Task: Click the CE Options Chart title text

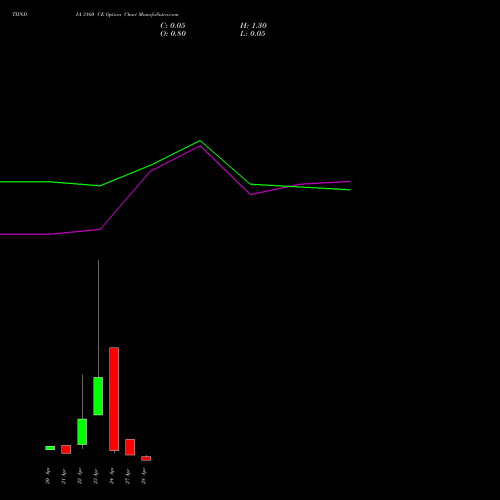Action: tap(127, 14)
